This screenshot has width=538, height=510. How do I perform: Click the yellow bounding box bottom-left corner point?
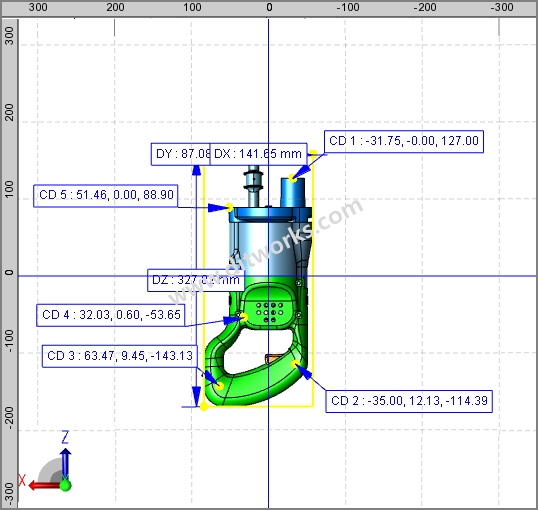[204, 407]
